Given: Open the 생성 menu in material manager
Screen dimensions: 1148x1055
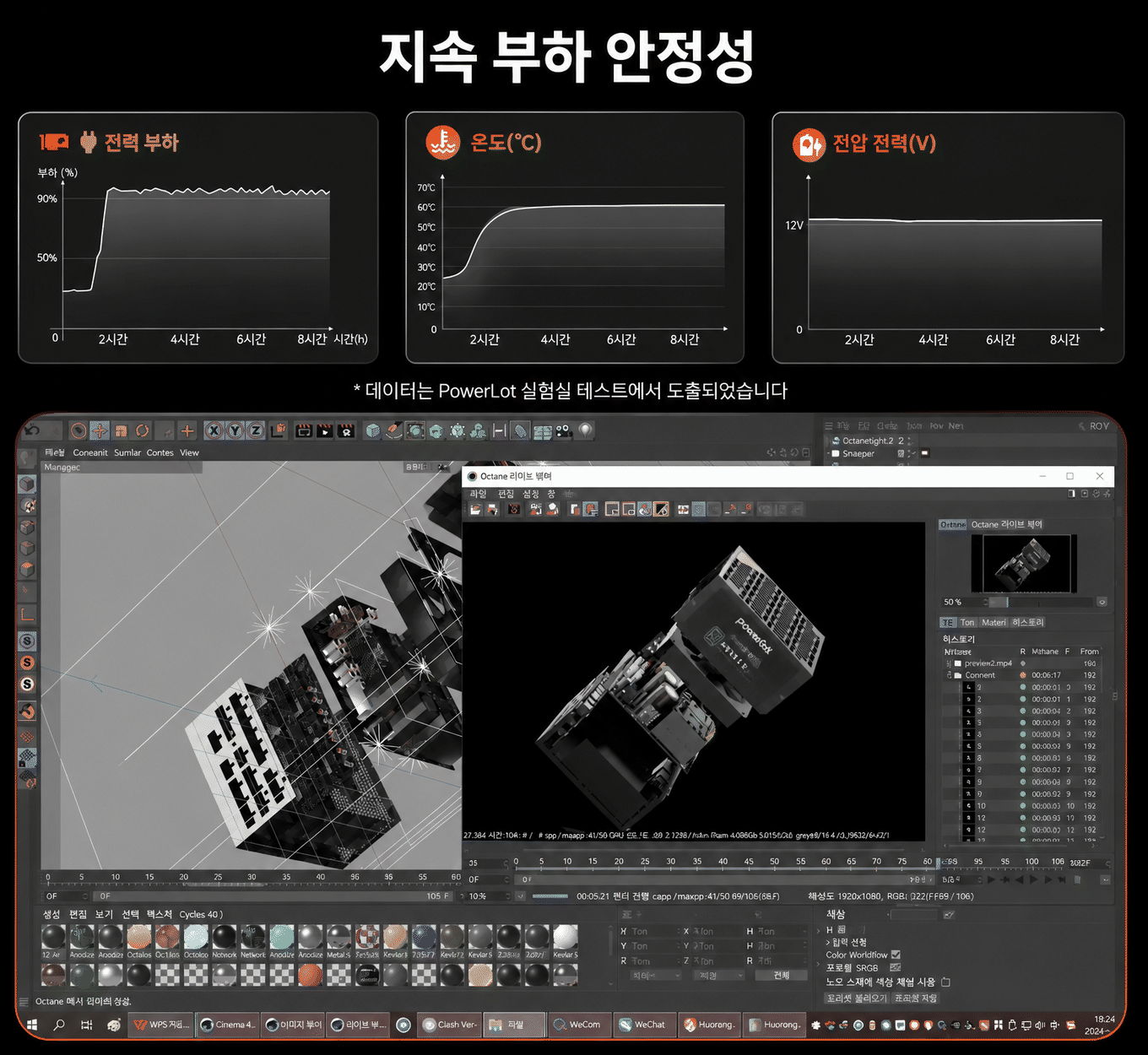Looking at the screenshot, I should tap(51, 915).
